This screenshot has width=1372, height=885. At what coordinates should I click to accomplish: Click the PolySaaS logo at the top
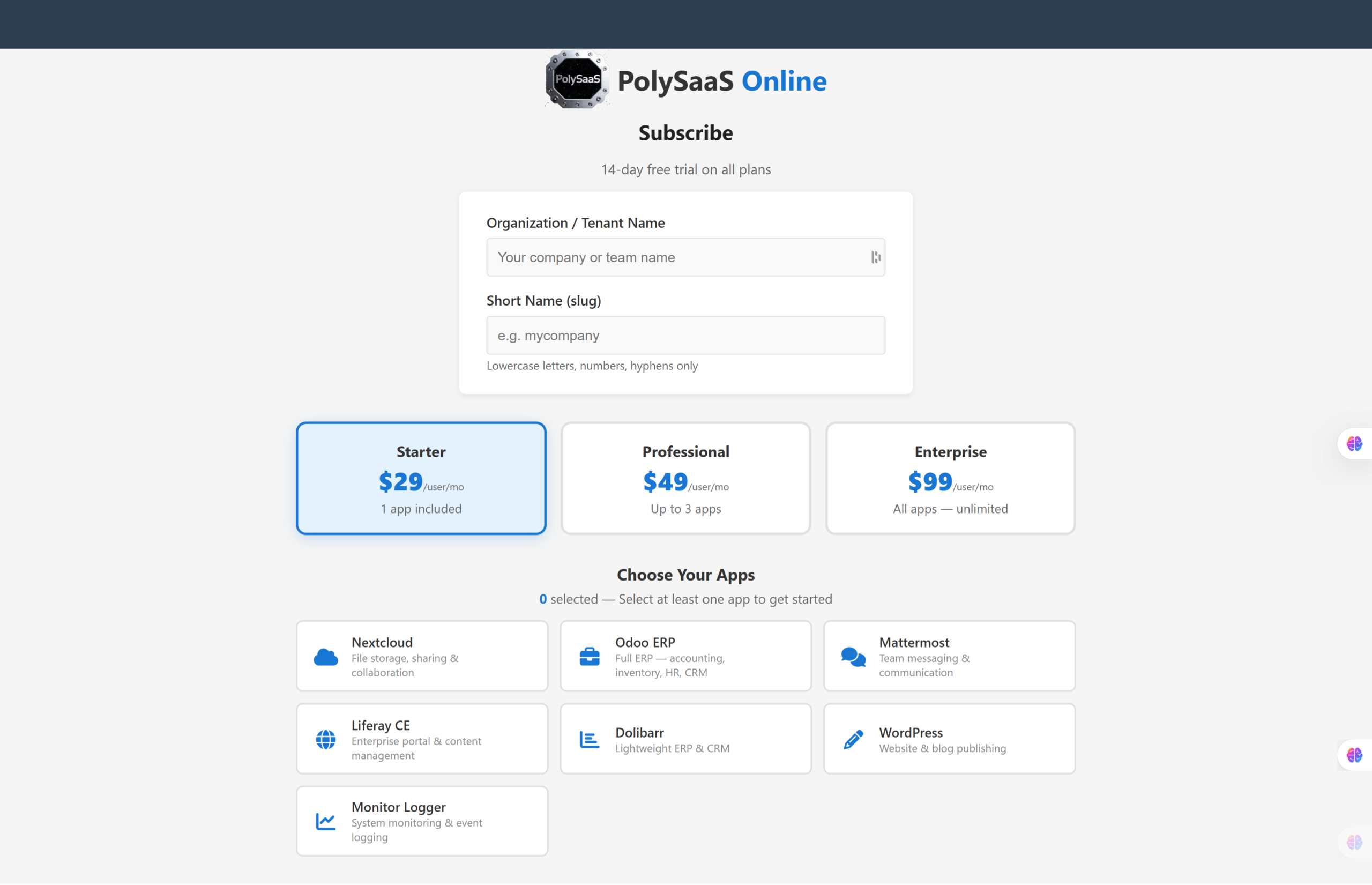click(x=576, y=80)
